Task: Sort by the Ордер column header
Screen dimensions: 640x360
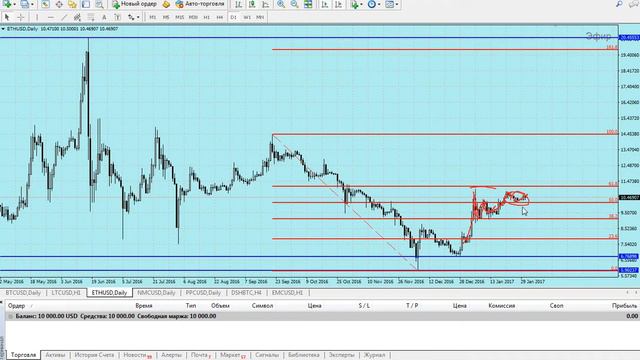Action: (x=17, y=305)
